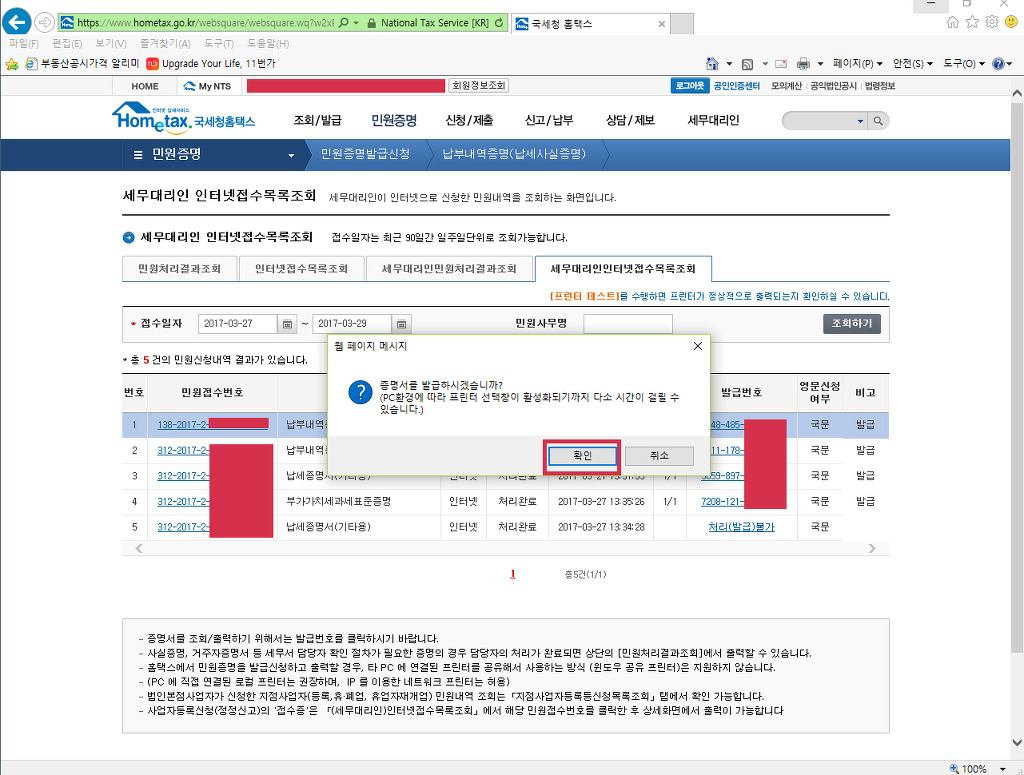The image size is (1024, 775).
Task: Click the Hometax logo
Action: [x=183, y=118]
